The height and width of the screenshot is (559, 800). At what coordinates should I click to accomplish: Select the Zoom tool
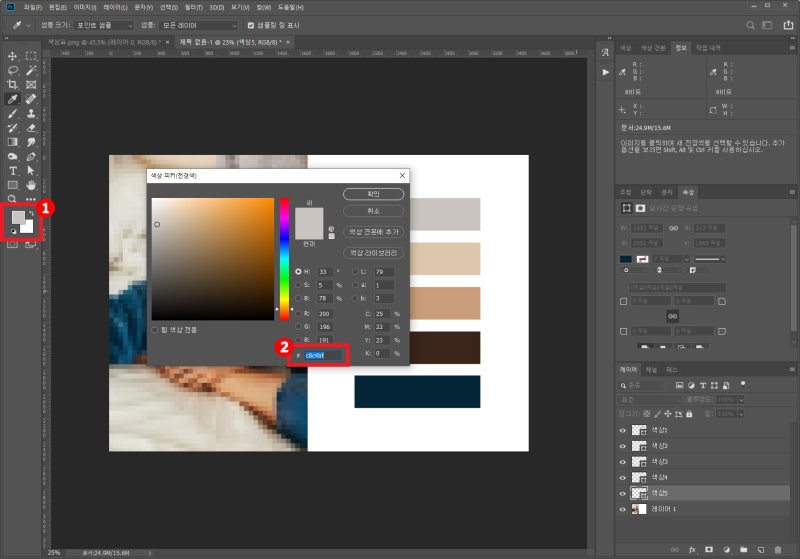pos(13,198)
